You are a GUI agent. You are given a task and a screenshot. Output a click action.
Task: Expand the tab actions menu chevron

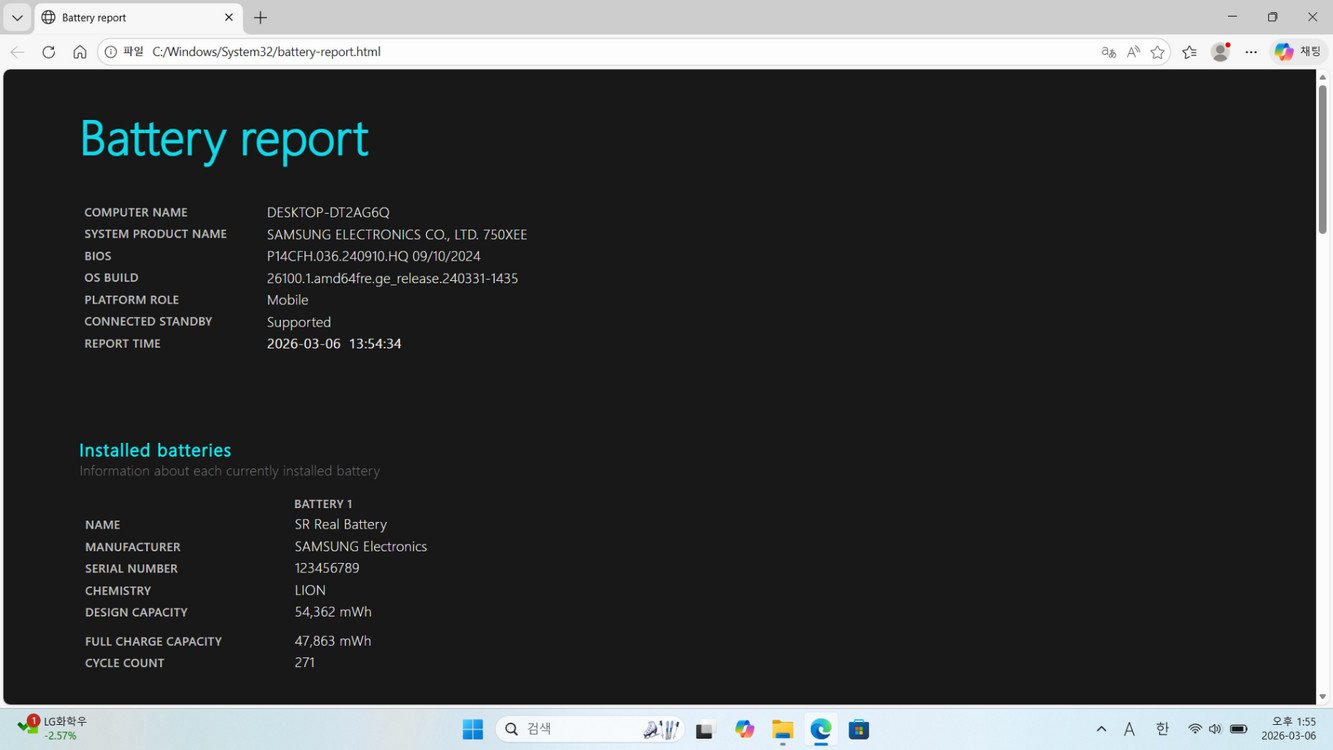tap(17, 18)
